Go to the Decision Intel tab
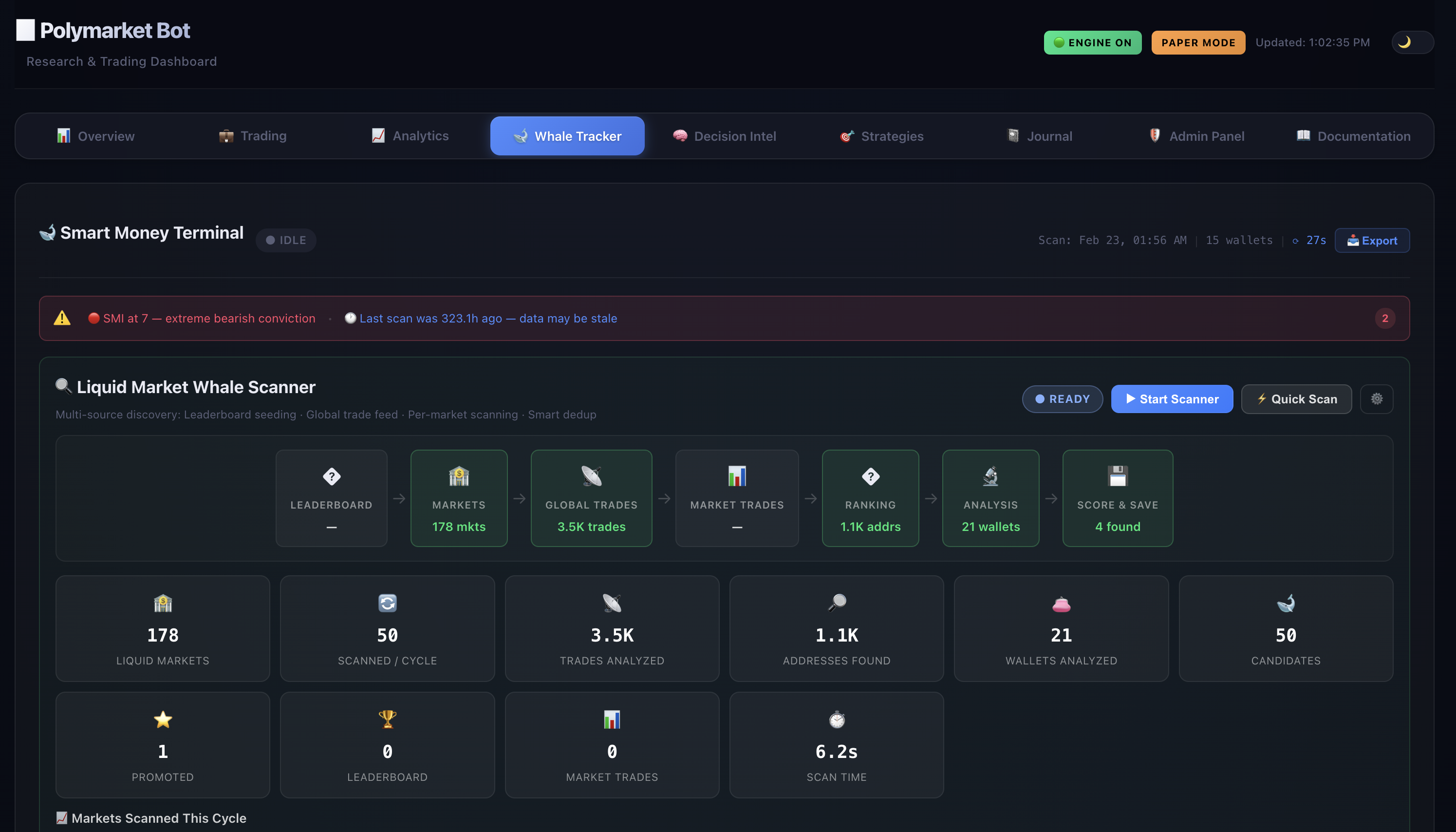Screen dimensions: 1456x832 (724, 136)
